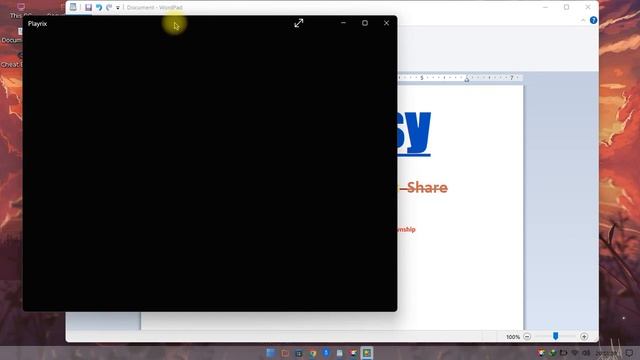Open the blue round app icon on the taskbar
The image size is (640, 360).
click(x=326, y=353)
